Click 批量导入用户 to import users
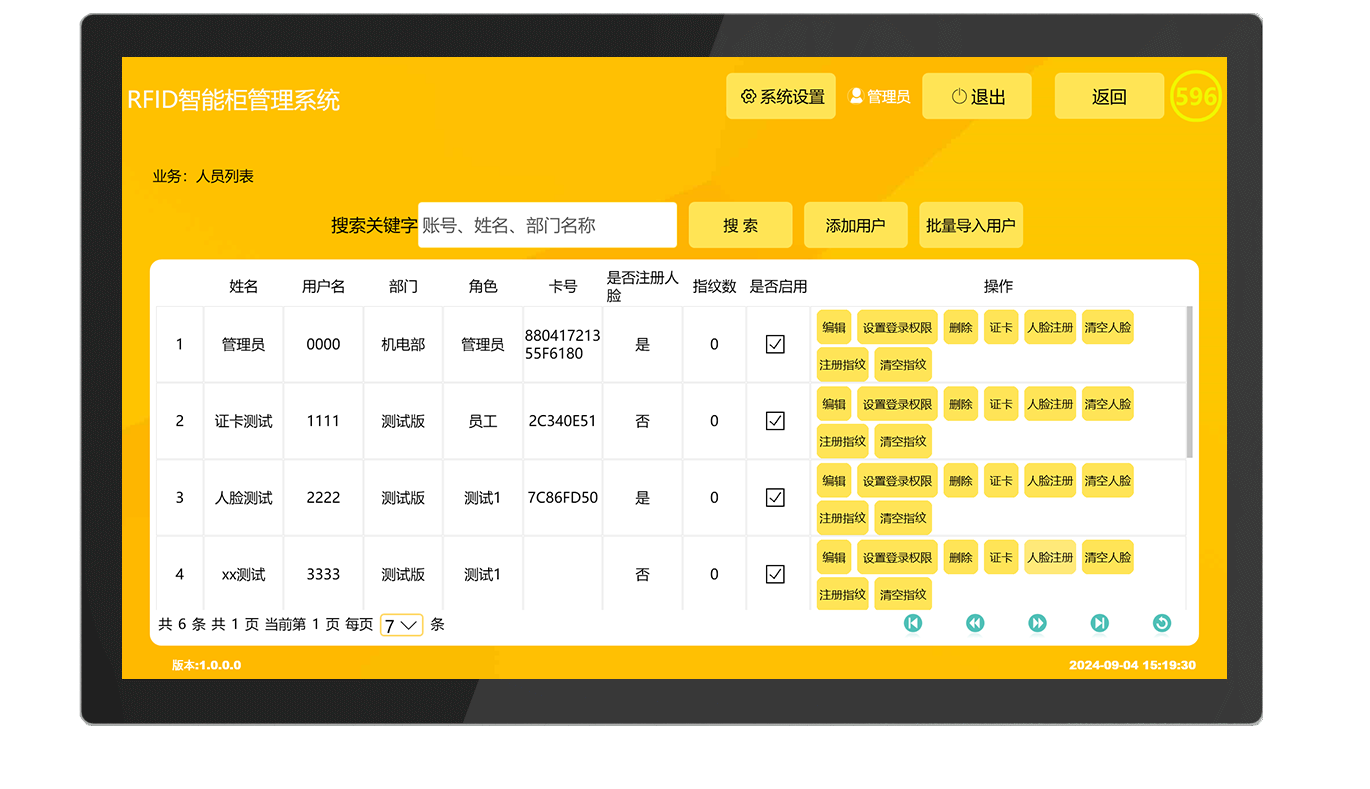This screenshot has height=789, width=1370. 970,225
